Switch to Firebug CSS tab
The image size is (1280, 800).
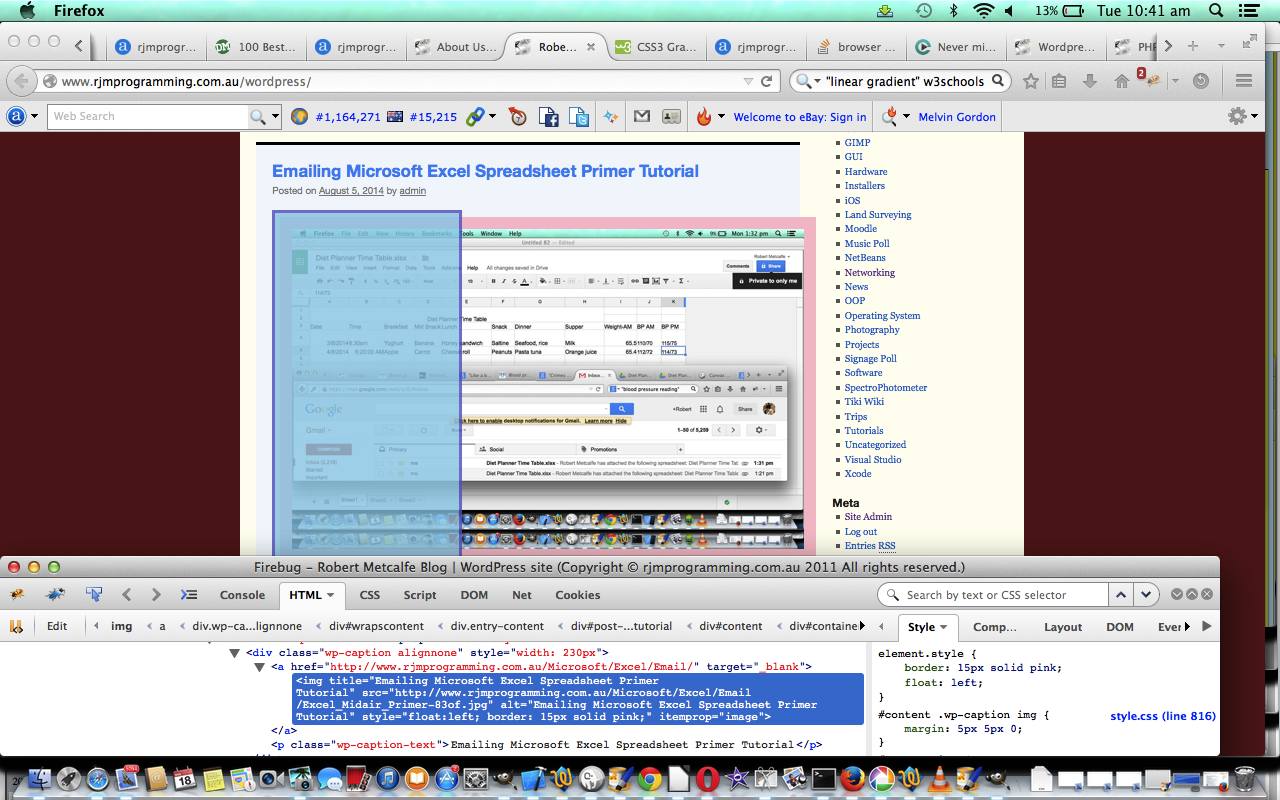point(370,594)
